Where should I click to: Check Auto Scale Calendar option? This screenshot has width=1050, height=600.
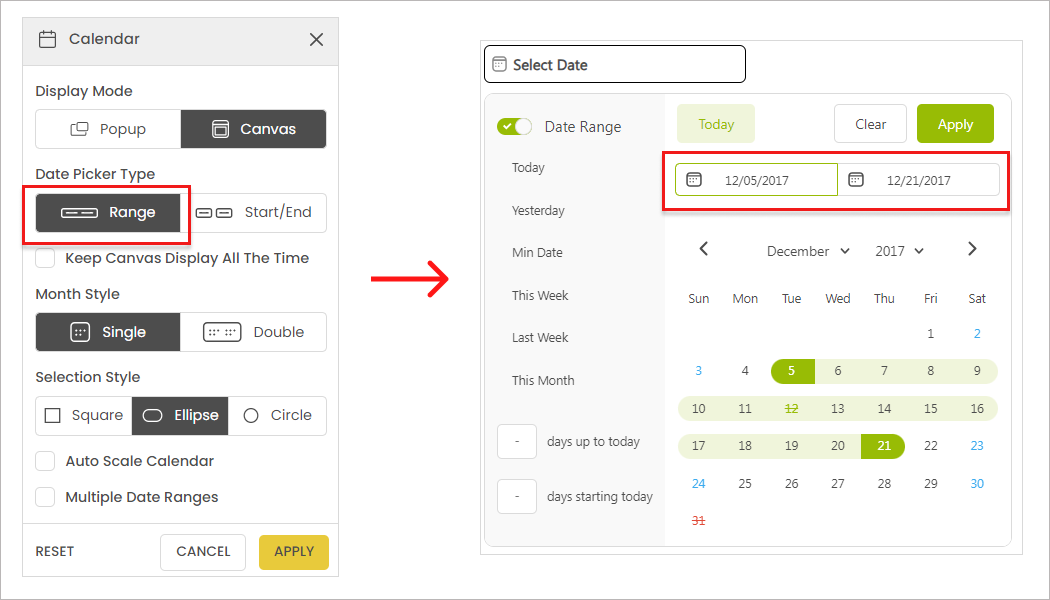click(x=45, y=461)
